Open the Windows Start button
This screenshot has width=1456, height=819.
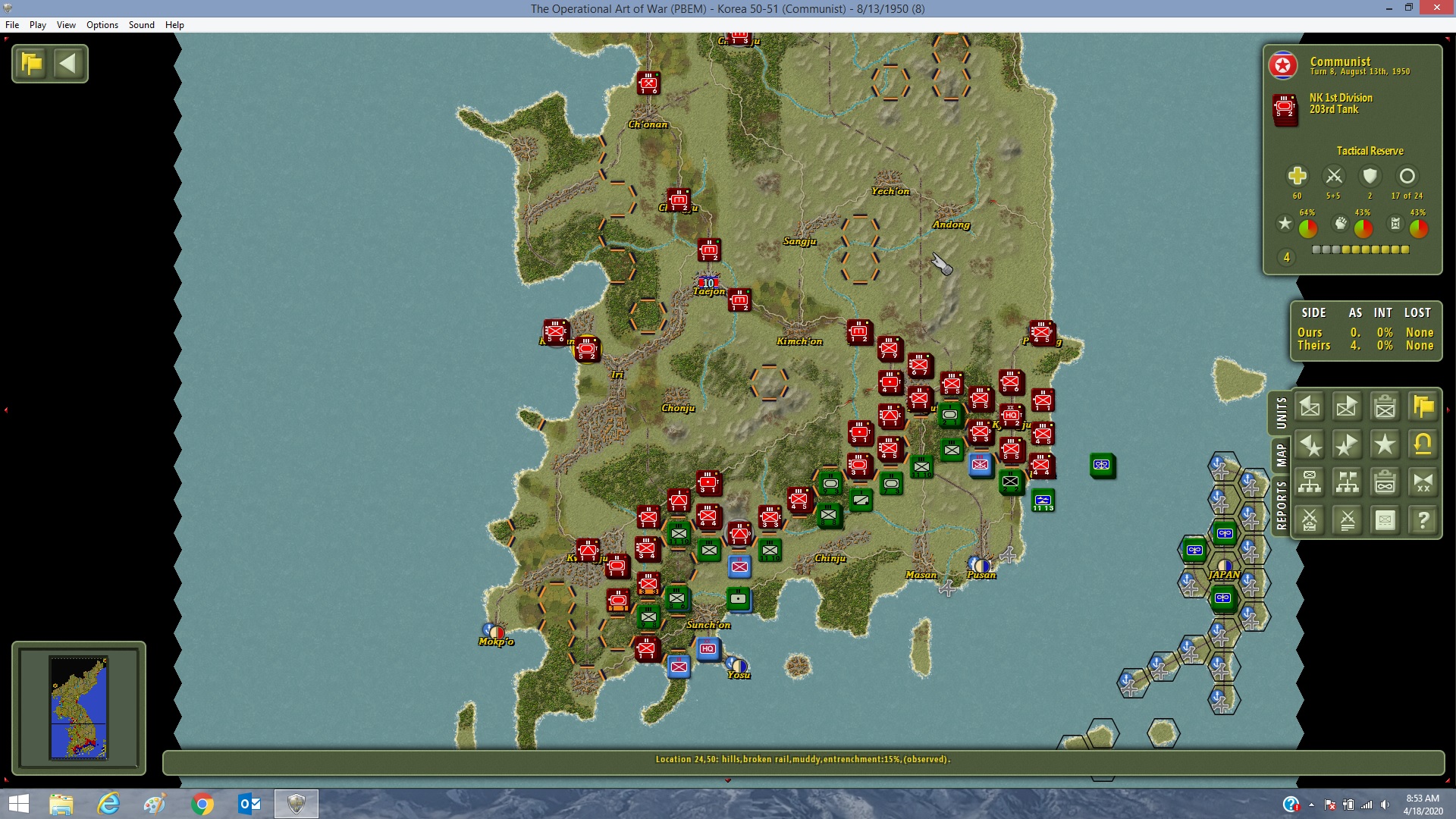tap(18, 804)
